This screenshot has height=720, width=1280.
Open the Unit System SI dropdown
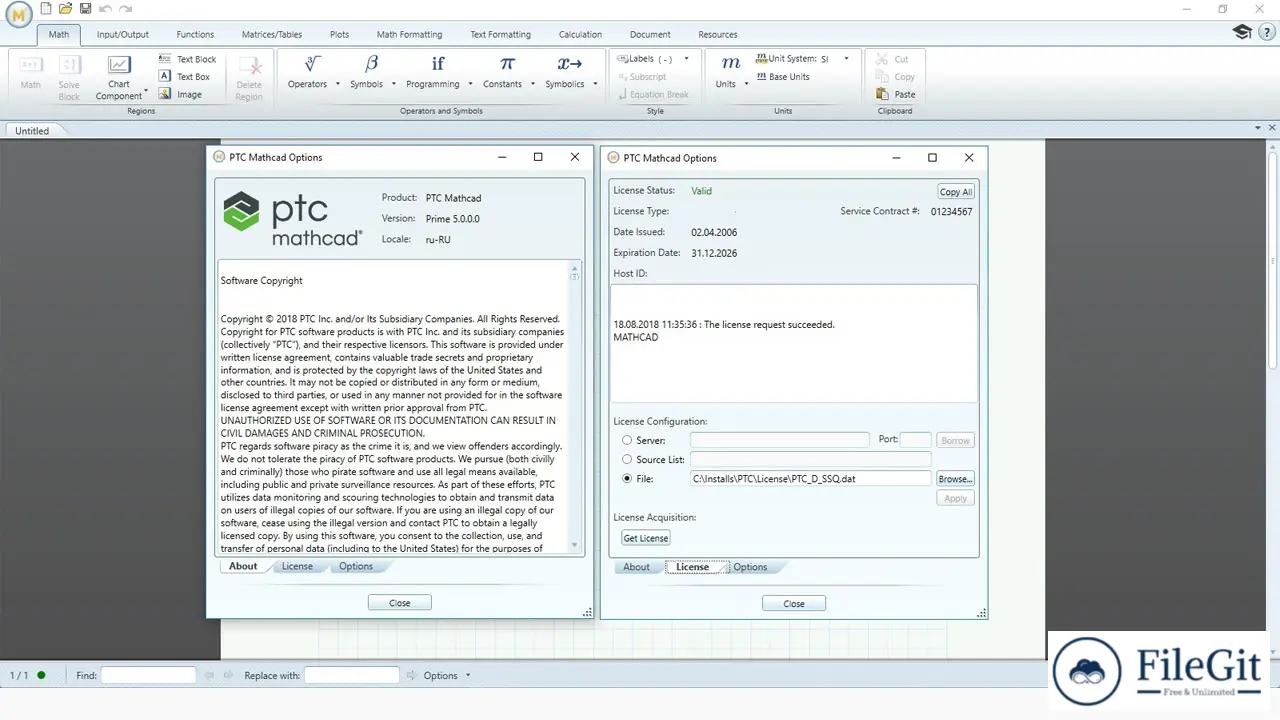(846, 59)
